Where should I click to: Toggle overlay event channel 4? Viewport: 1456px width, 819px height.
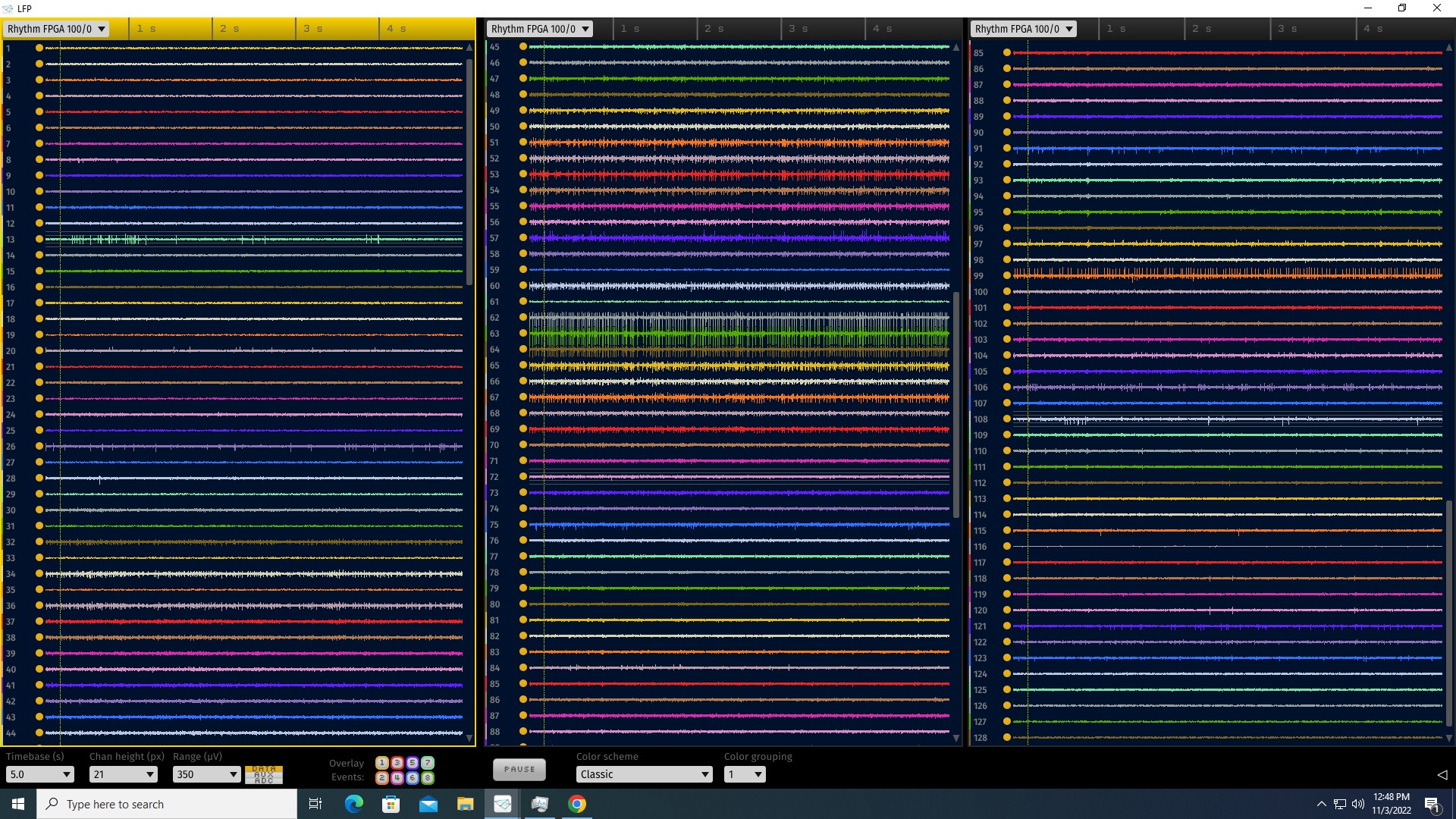[x=397, y=778]
